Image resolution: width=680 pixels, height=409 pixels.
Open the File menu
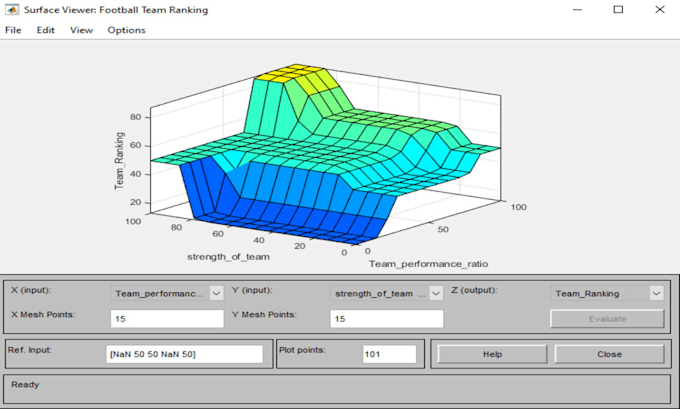13,30
